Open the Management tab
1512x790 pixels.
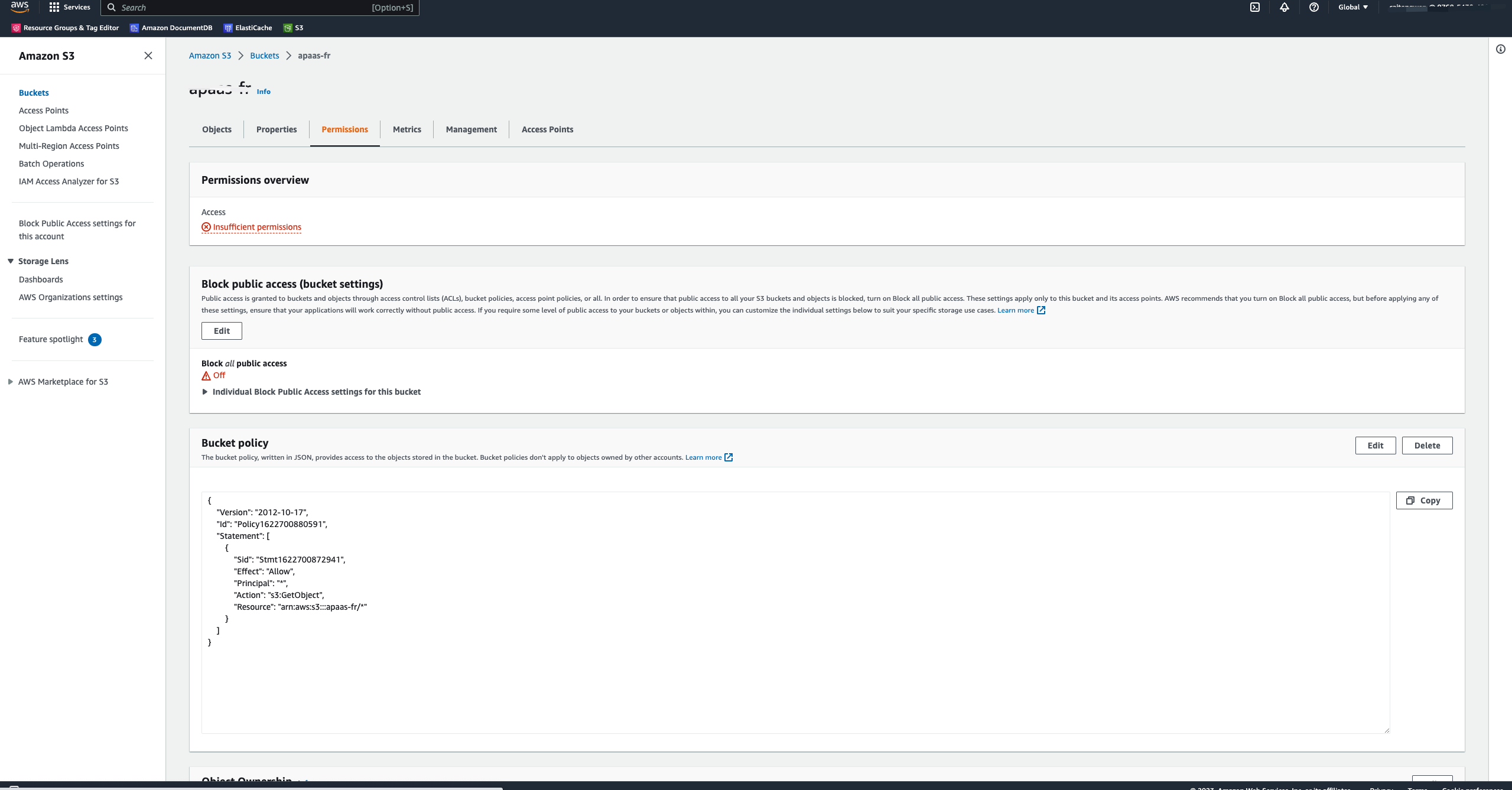(x=472, y=129)
